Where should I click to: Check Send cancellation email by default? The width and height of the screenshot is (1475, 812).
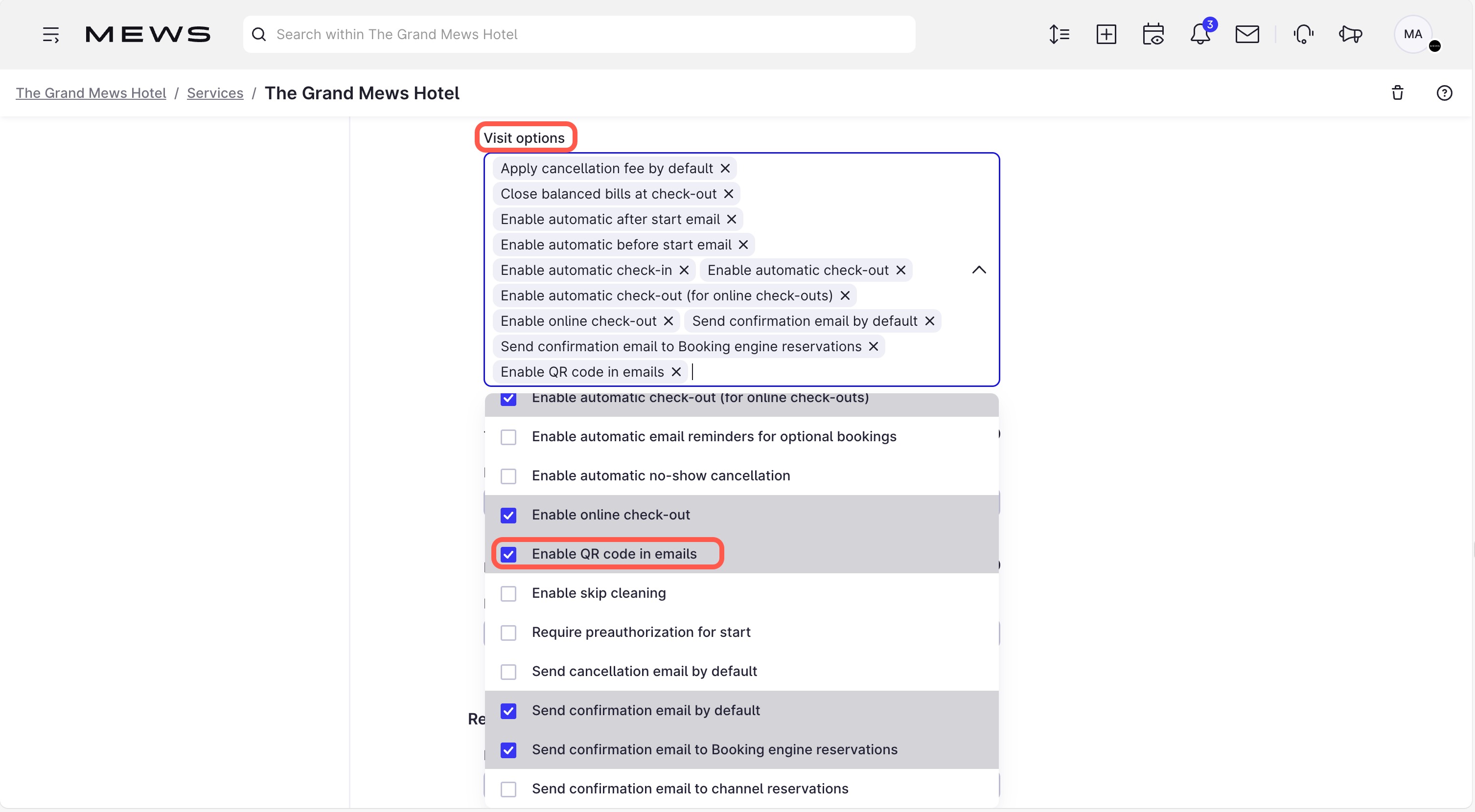coord(508,671)
